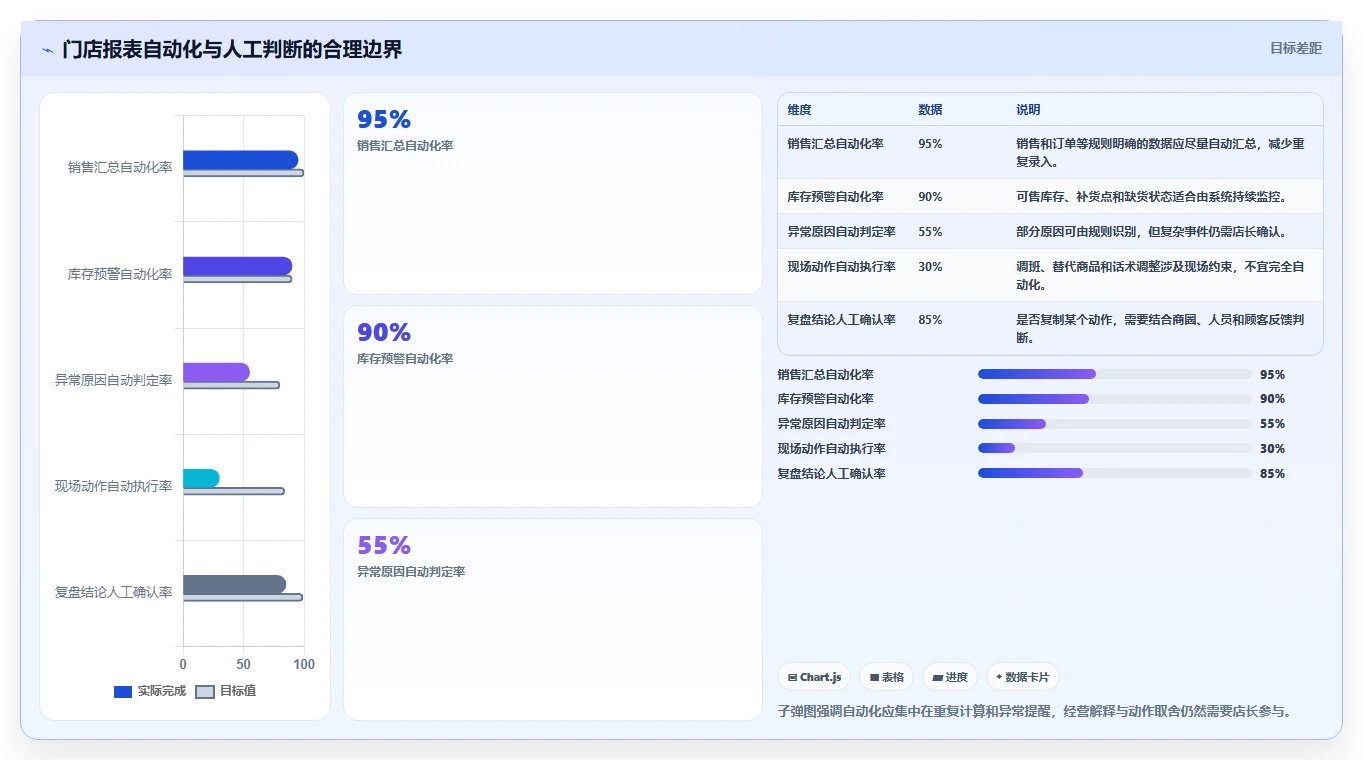Image resolution: width=1363 pixels, height=760 pixels.
Task: Click the chart's 复盘结论人工确认率 axis label
Action: tap(113, 592)
